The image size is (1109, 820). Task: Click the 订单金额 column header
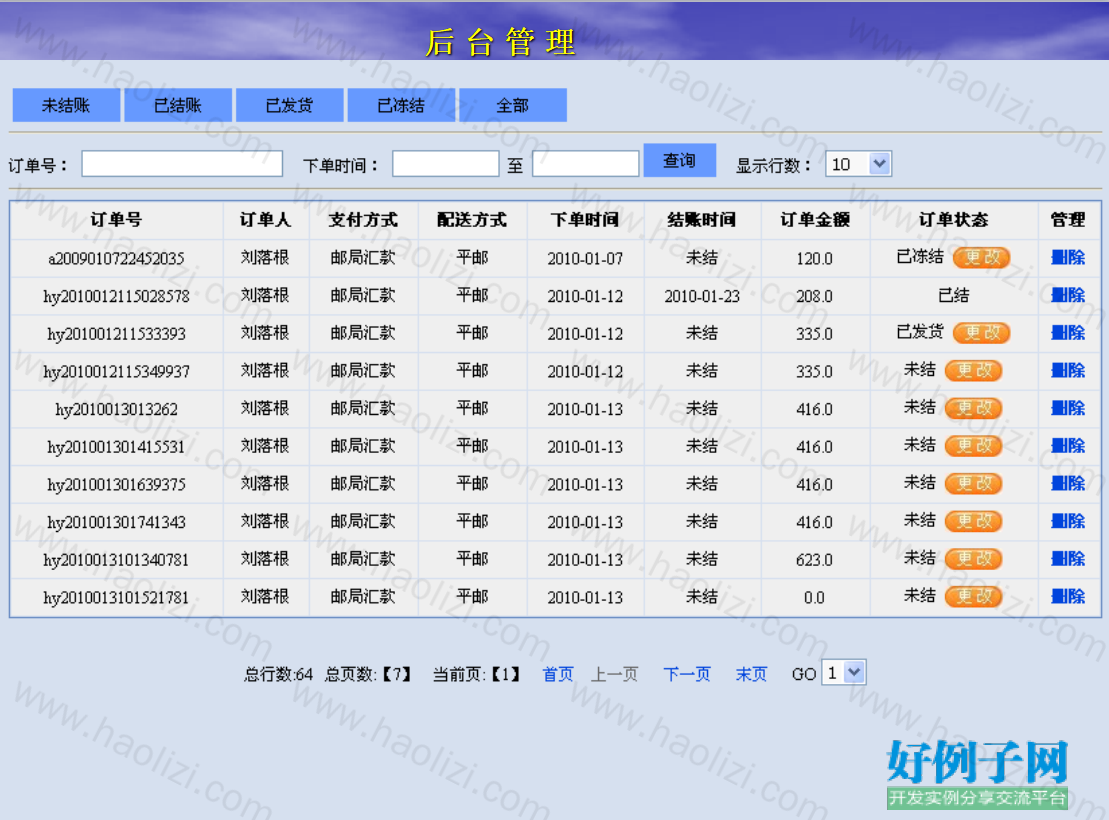[815, 220]
